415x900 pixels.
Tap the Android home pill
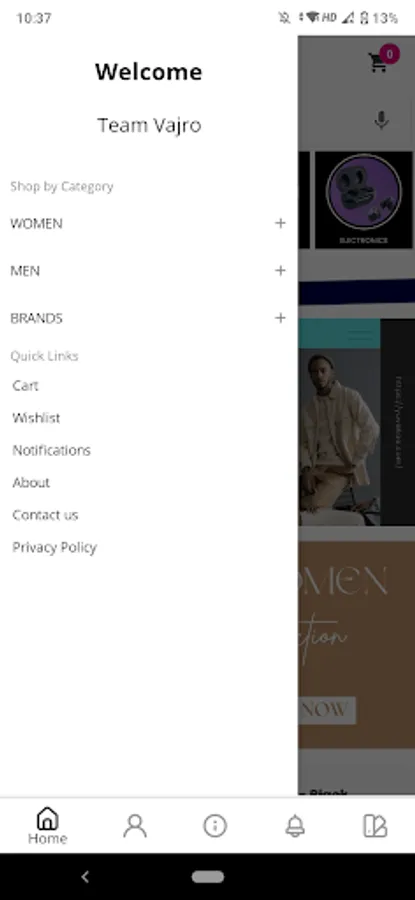tap(208, 876)
